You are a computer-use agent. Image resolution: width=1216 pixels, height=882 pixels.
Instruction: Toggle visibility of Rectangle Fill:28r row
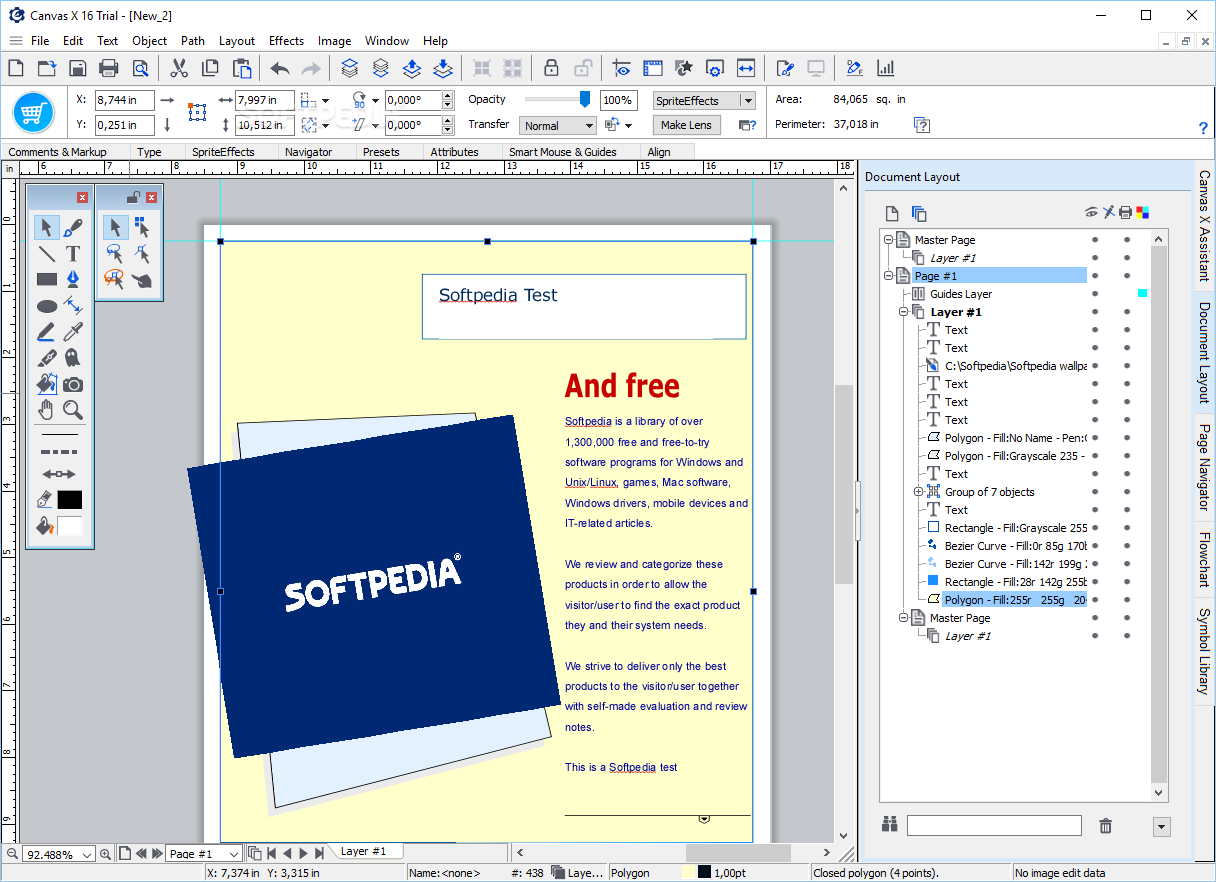[x=1095, y=582]
